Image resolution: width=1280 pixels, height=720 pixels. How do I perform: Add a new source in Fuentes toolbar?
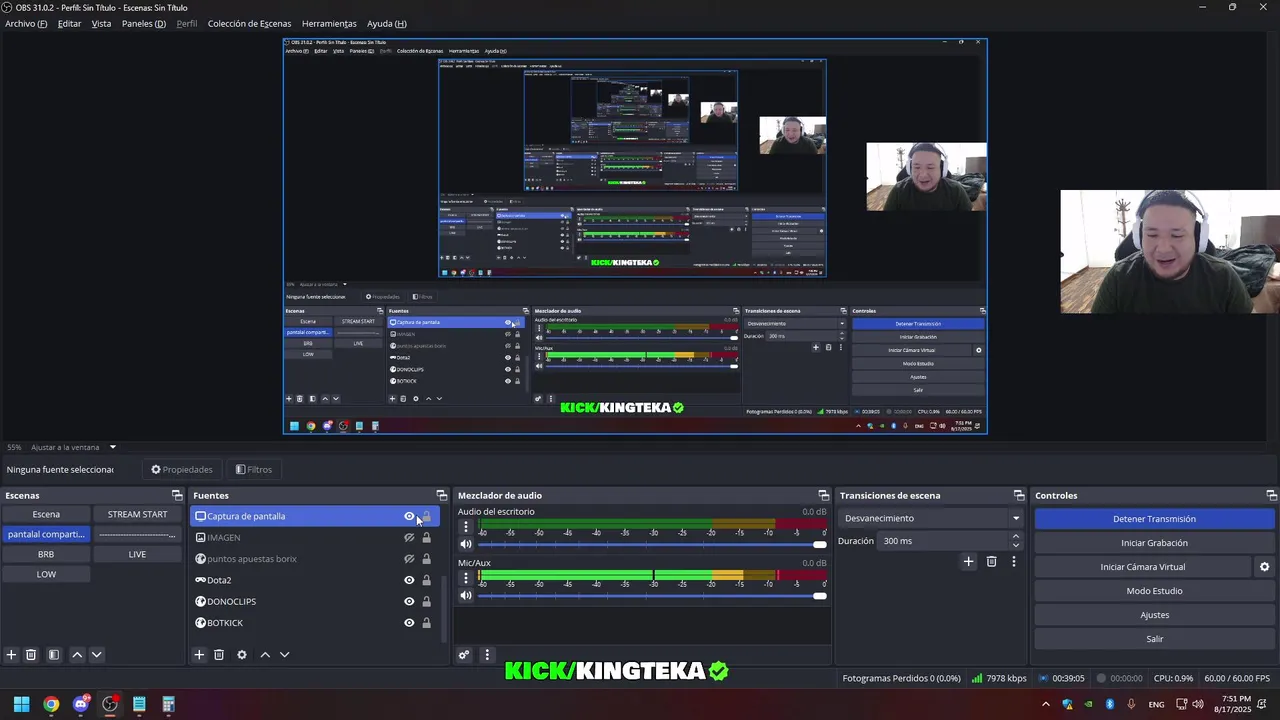[x=199, y=655]
